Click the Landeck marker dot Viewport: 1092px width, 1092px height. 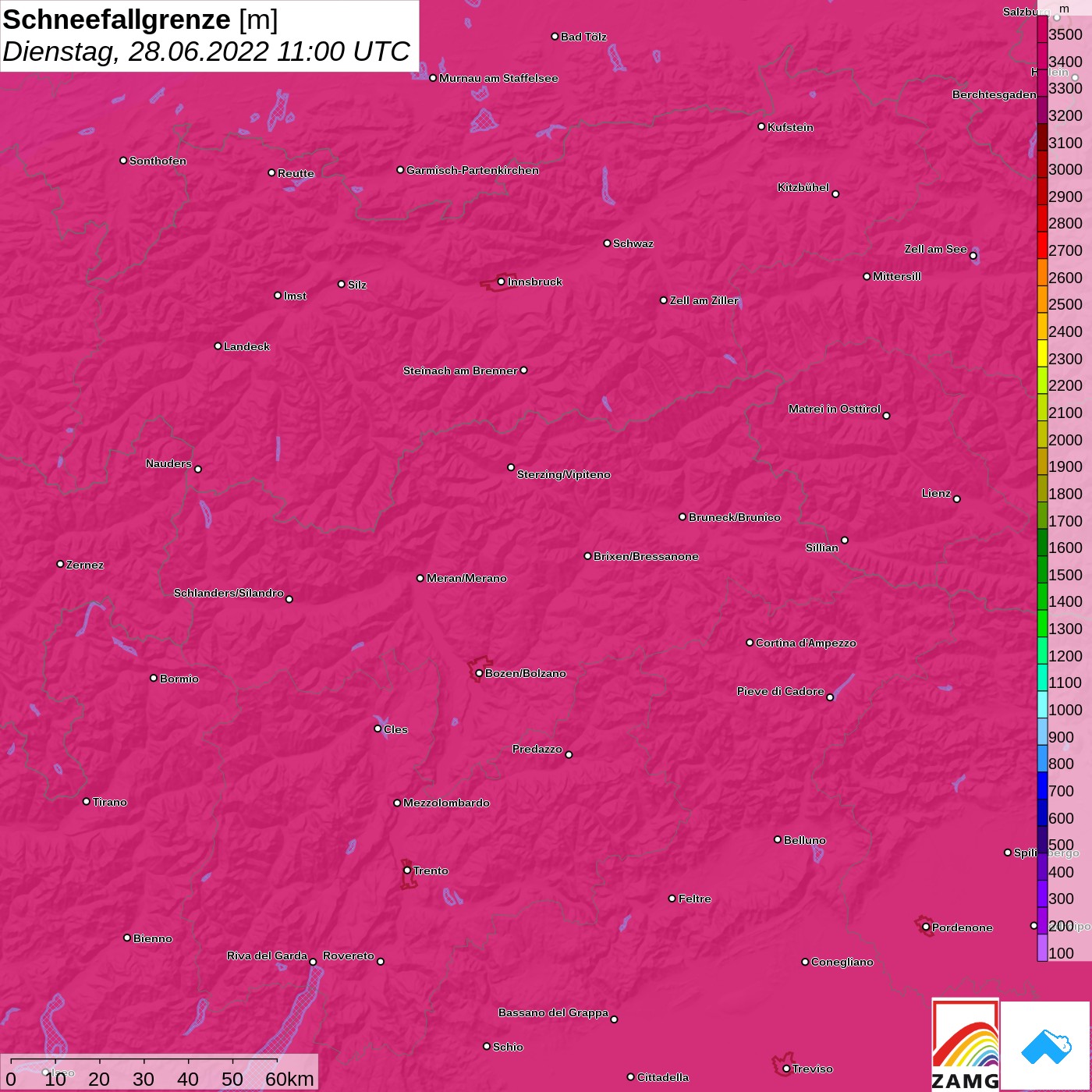[x=218, y=346]
